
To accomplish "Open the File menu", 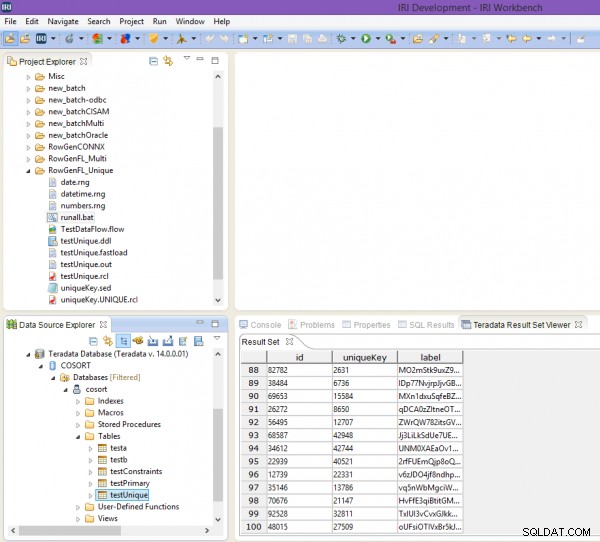I will pyautogui.click(x=10, y=21).
